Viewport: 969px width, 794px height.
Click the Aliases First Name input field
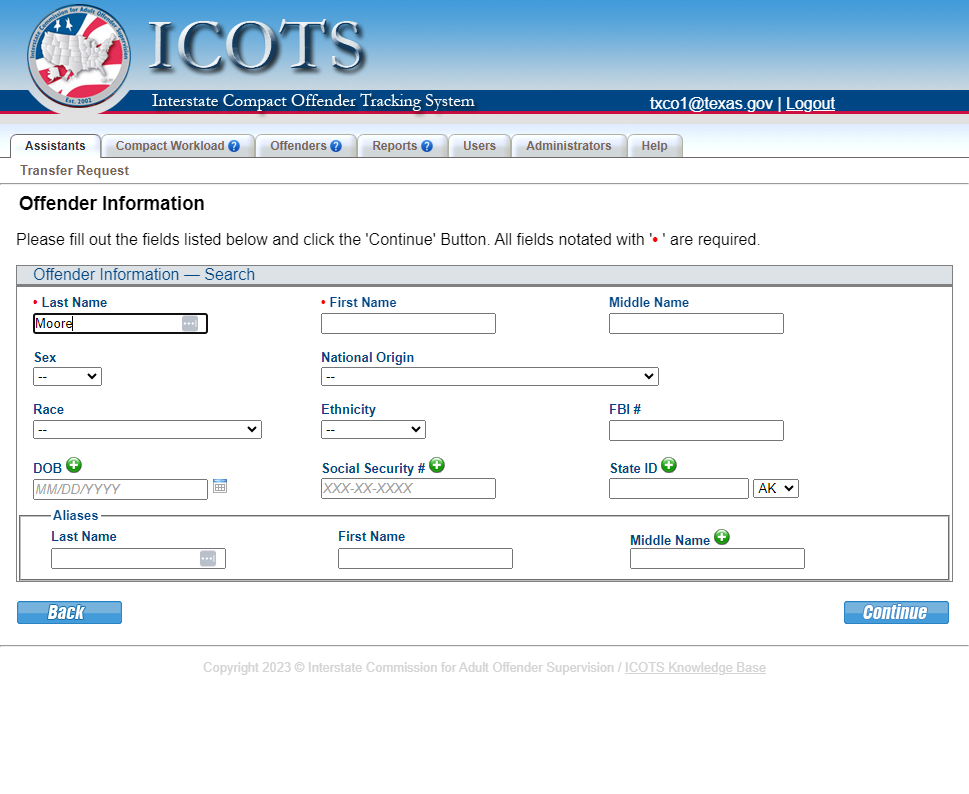425,559
